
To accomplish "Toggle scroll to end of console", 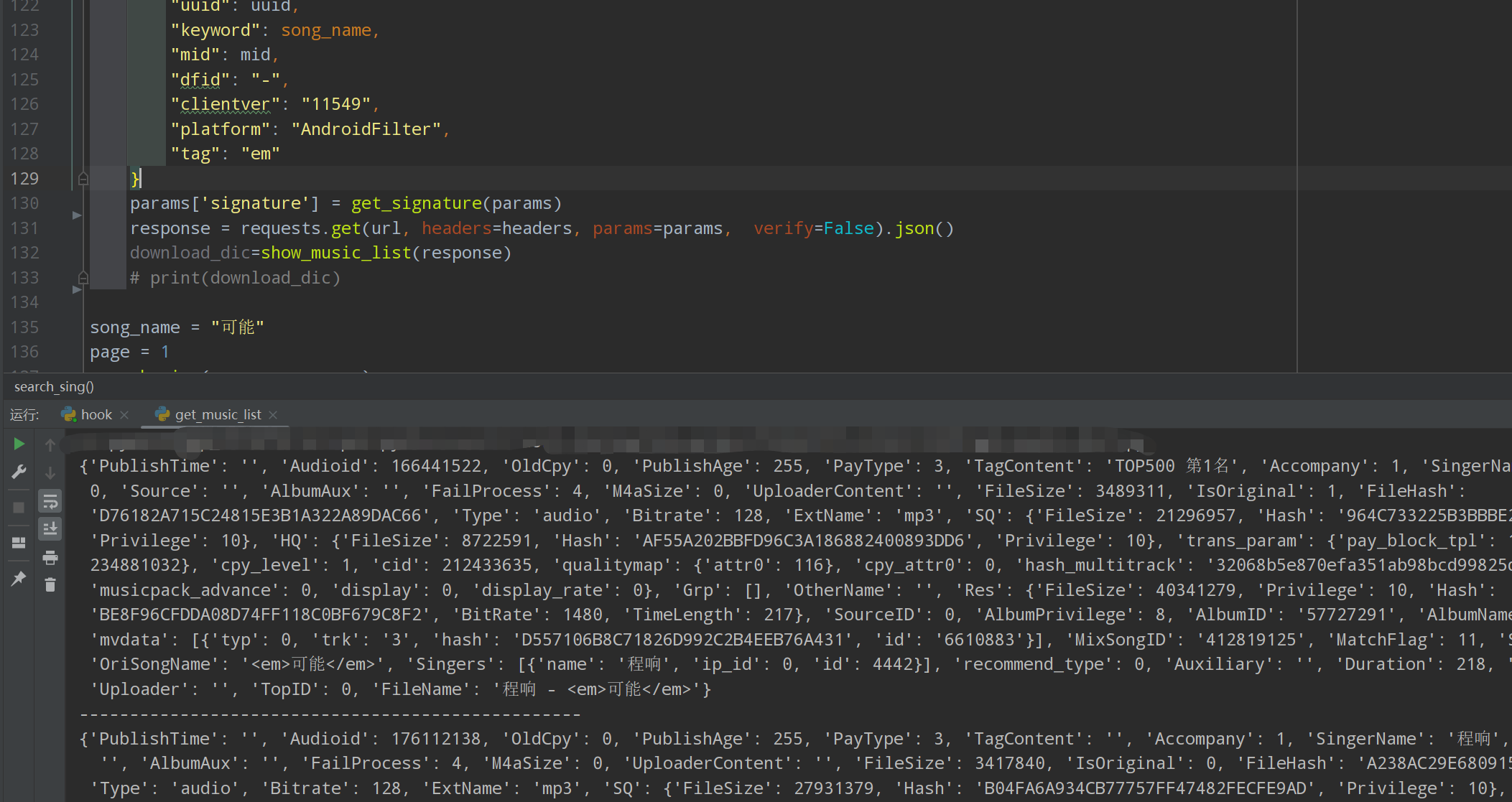I will point(50,529).
